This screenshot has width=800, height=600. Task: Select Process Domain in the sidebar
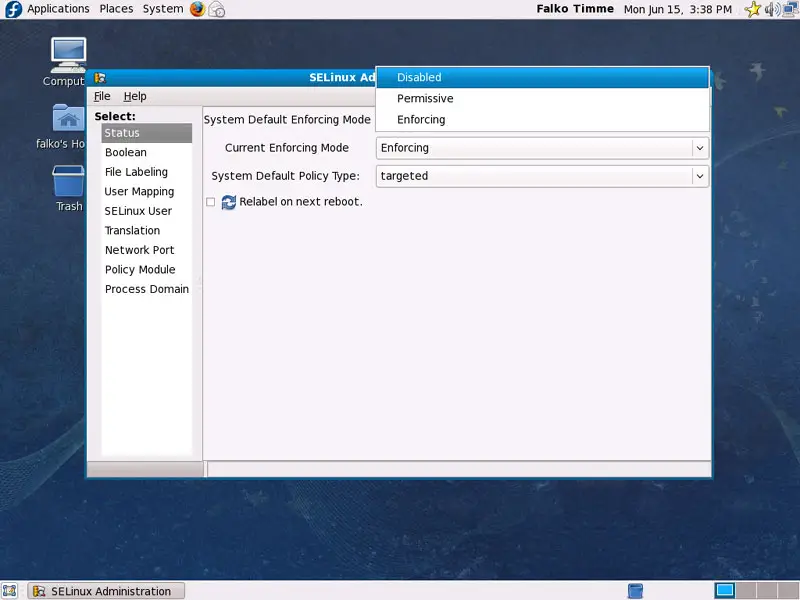pyautogui.click(x=146, y=289)
